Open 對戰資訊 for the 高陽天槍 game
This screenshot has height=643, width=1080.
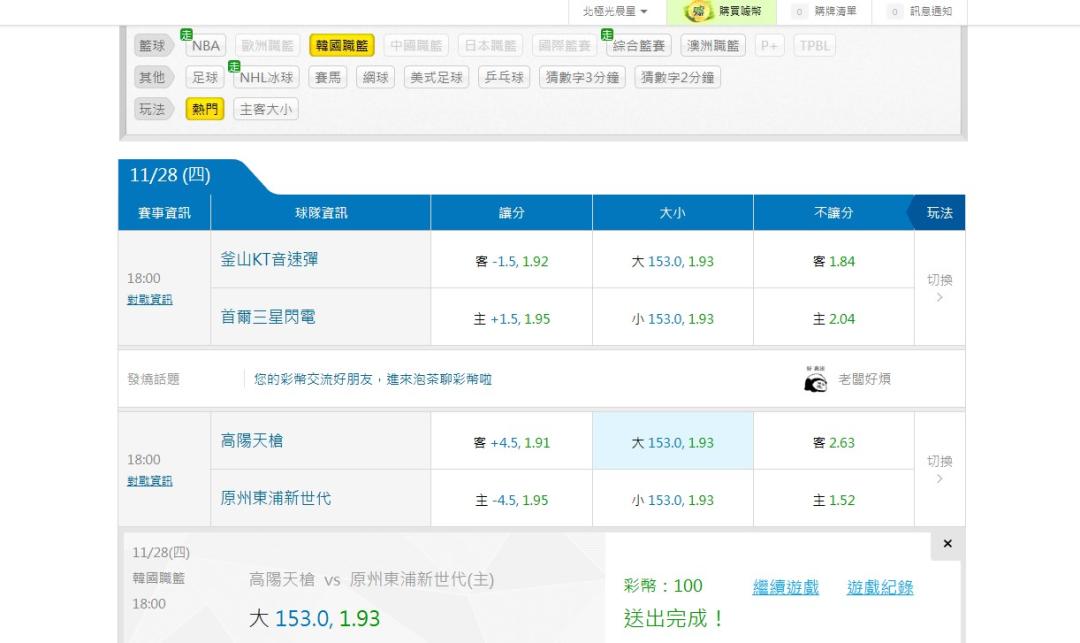[149, 481]
